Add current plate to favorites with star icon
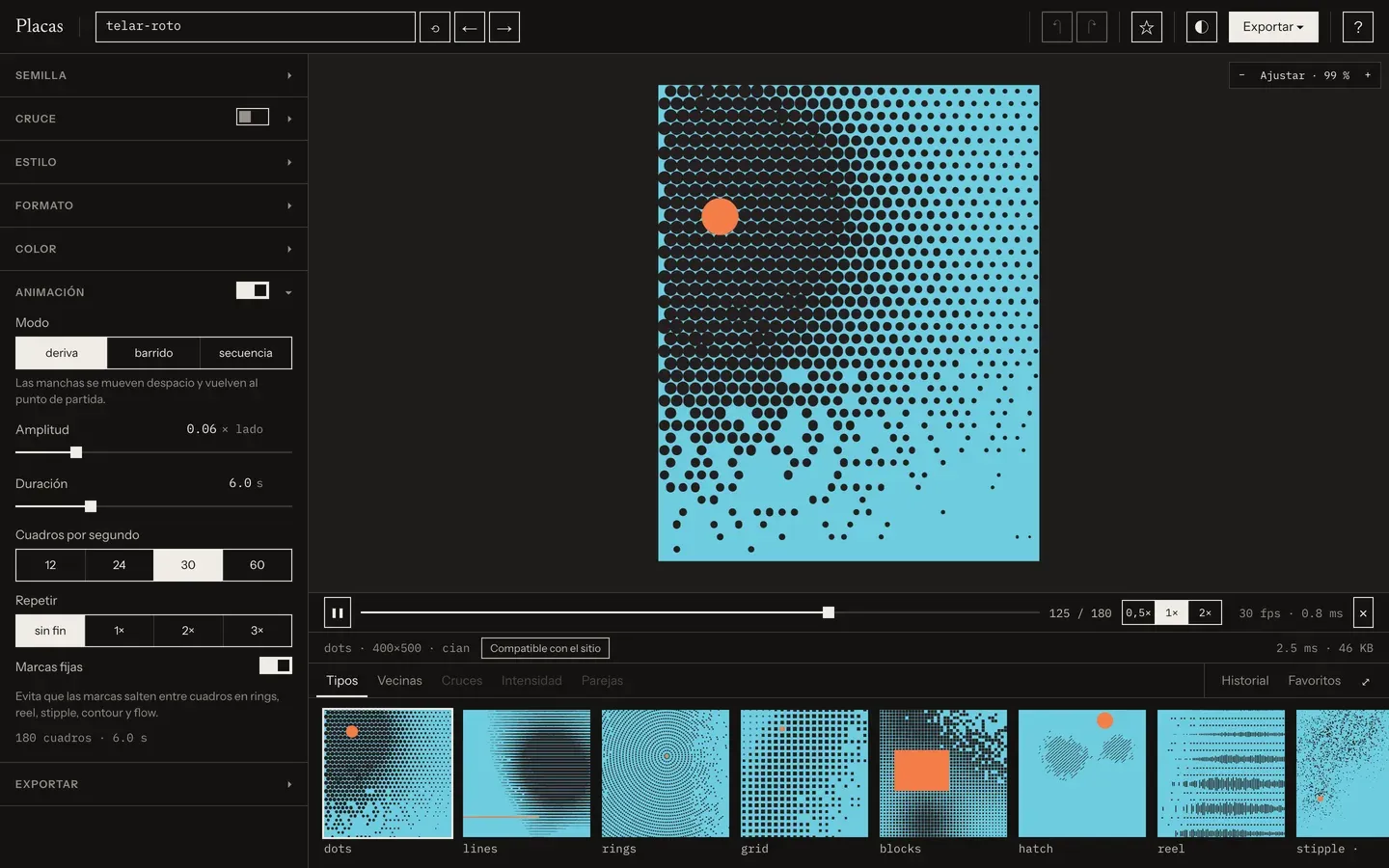 pos(1147,27)
